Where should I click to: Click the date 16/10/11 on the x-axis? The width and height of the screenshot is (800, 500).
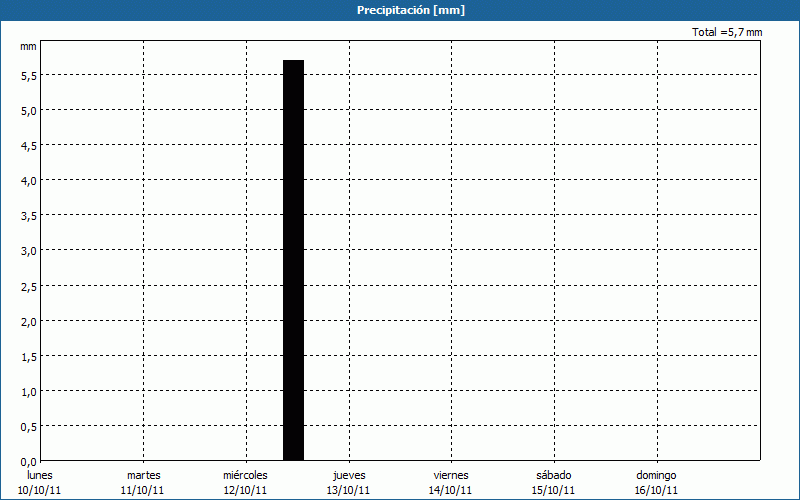click(656, 490)
